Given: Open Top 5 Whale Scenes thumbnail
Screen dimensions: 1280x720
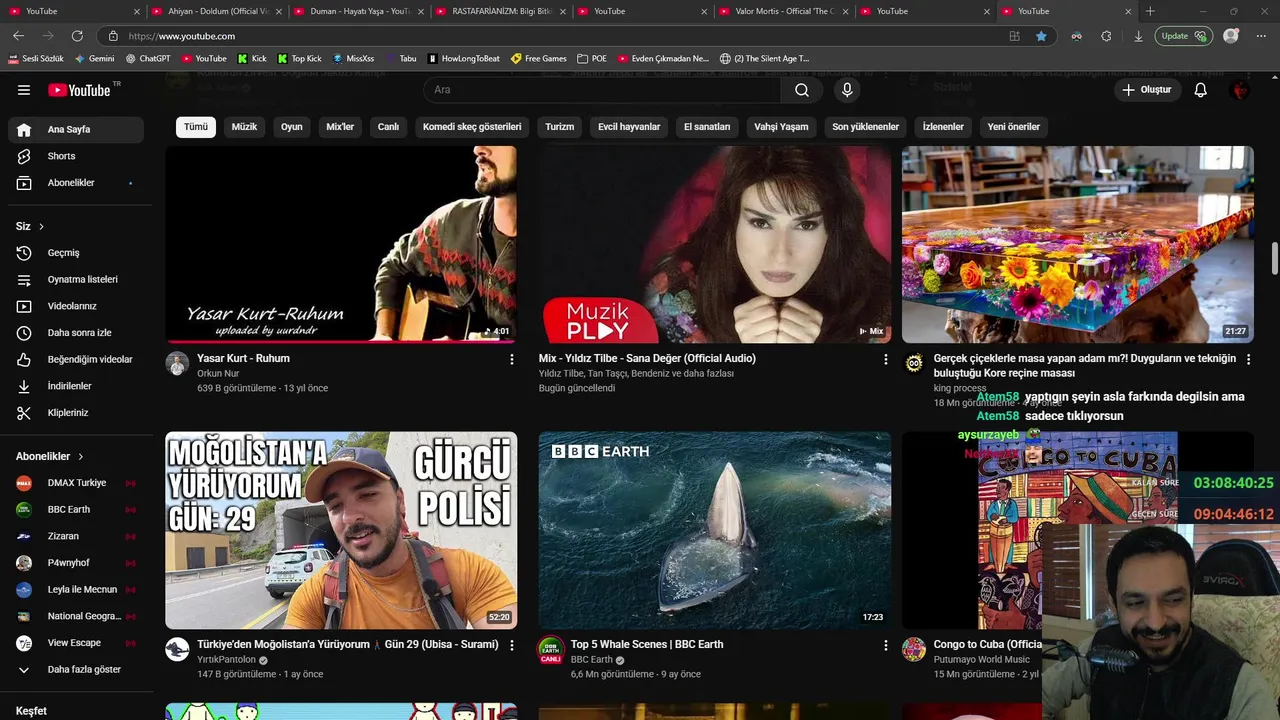Looking at the screenshot, I should [x=715, y=530].
